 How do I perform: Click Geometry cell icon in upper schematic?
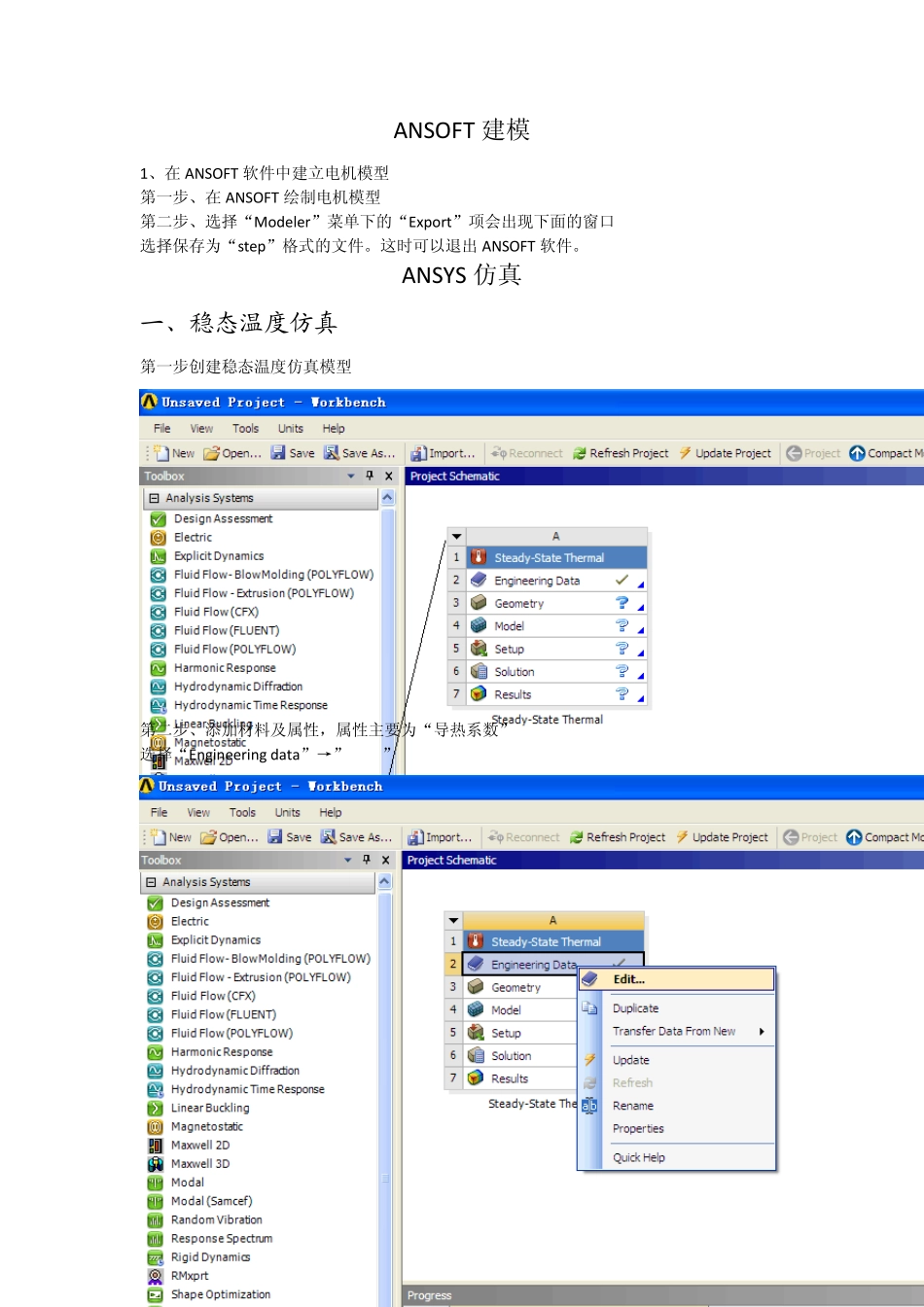coord(479,603)
